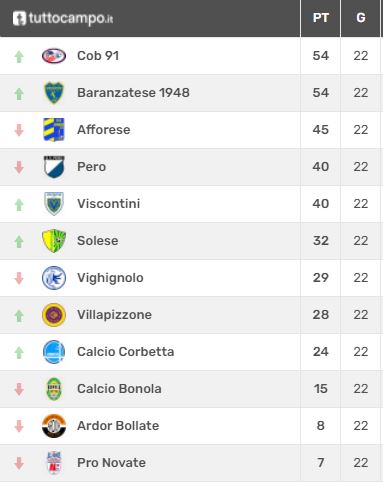Click the Cob 91 team crest
Image resolution: width=383 pixels, height=483 pixels.
tap(54, 56)
